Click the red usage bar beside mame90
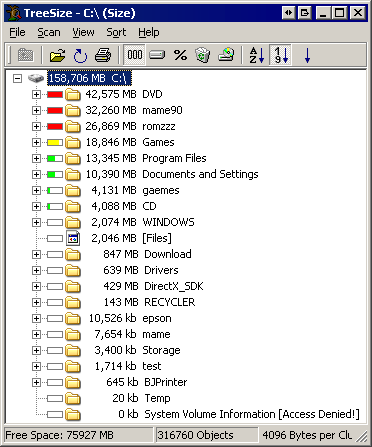Screen dimensions: 372x447 [x=55, y=111]
